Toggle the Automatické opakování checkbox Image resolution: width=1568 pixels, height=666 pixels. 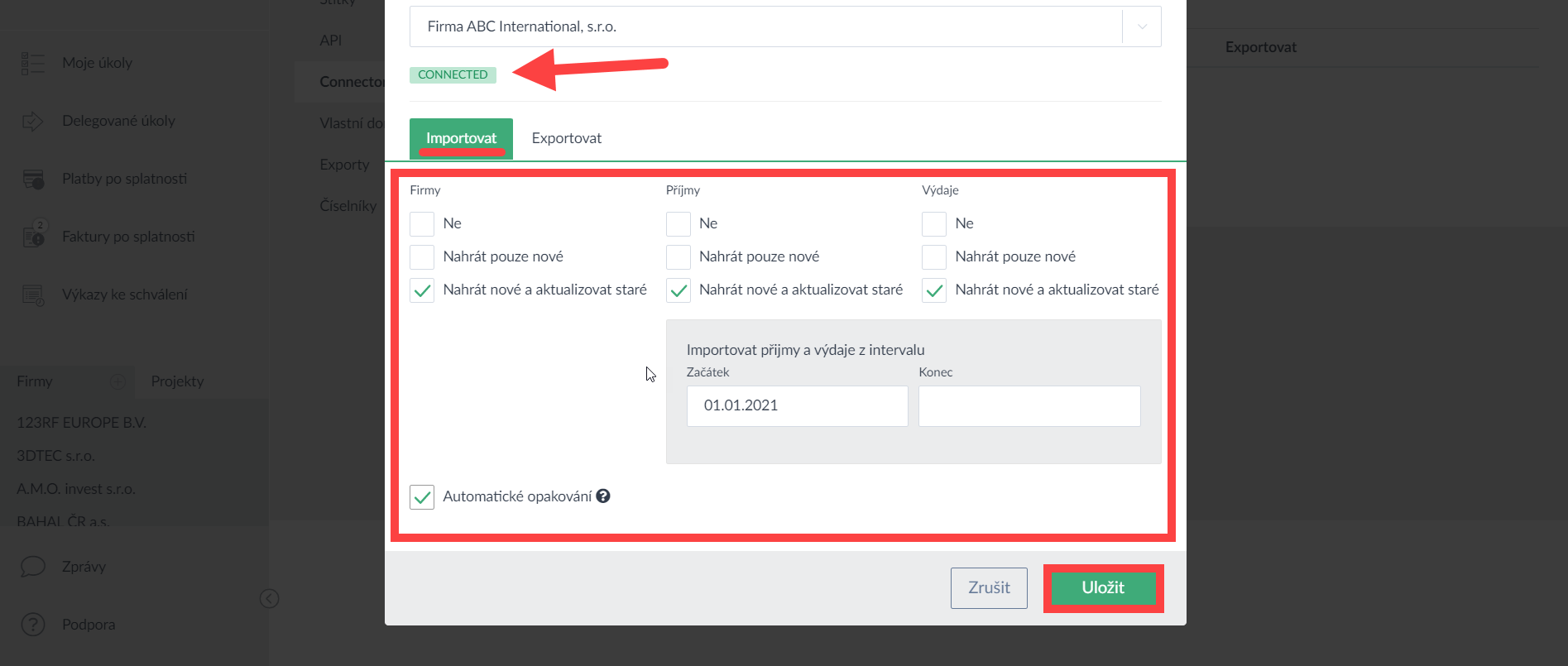[422, 497]
